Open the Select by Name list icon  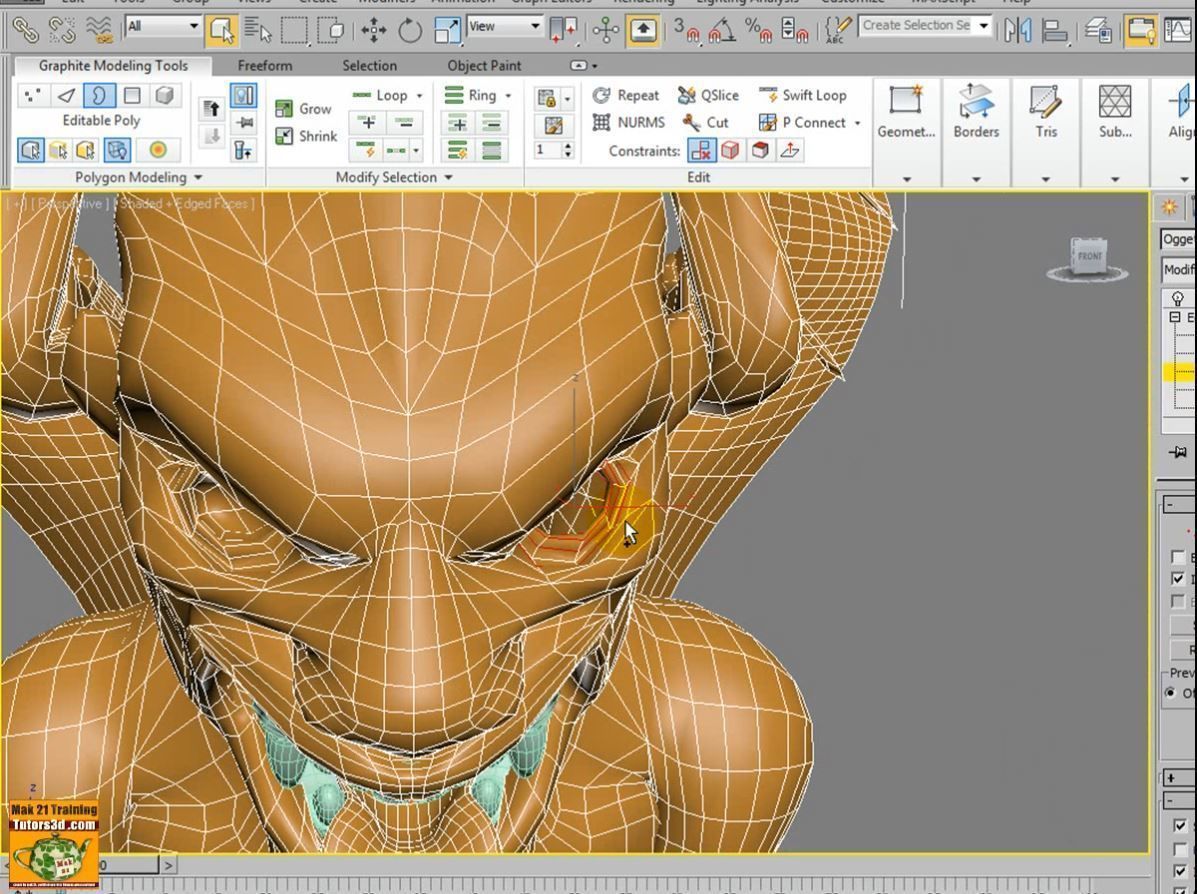258,31
